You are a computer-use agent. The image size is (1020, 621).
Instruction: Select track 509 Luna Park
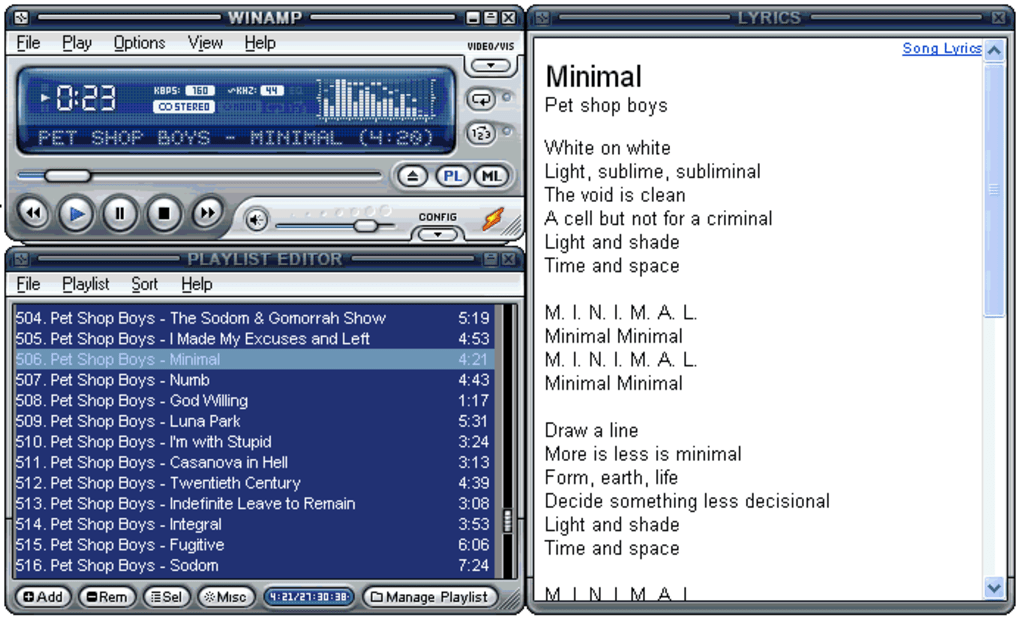click(x=254, y=421)
